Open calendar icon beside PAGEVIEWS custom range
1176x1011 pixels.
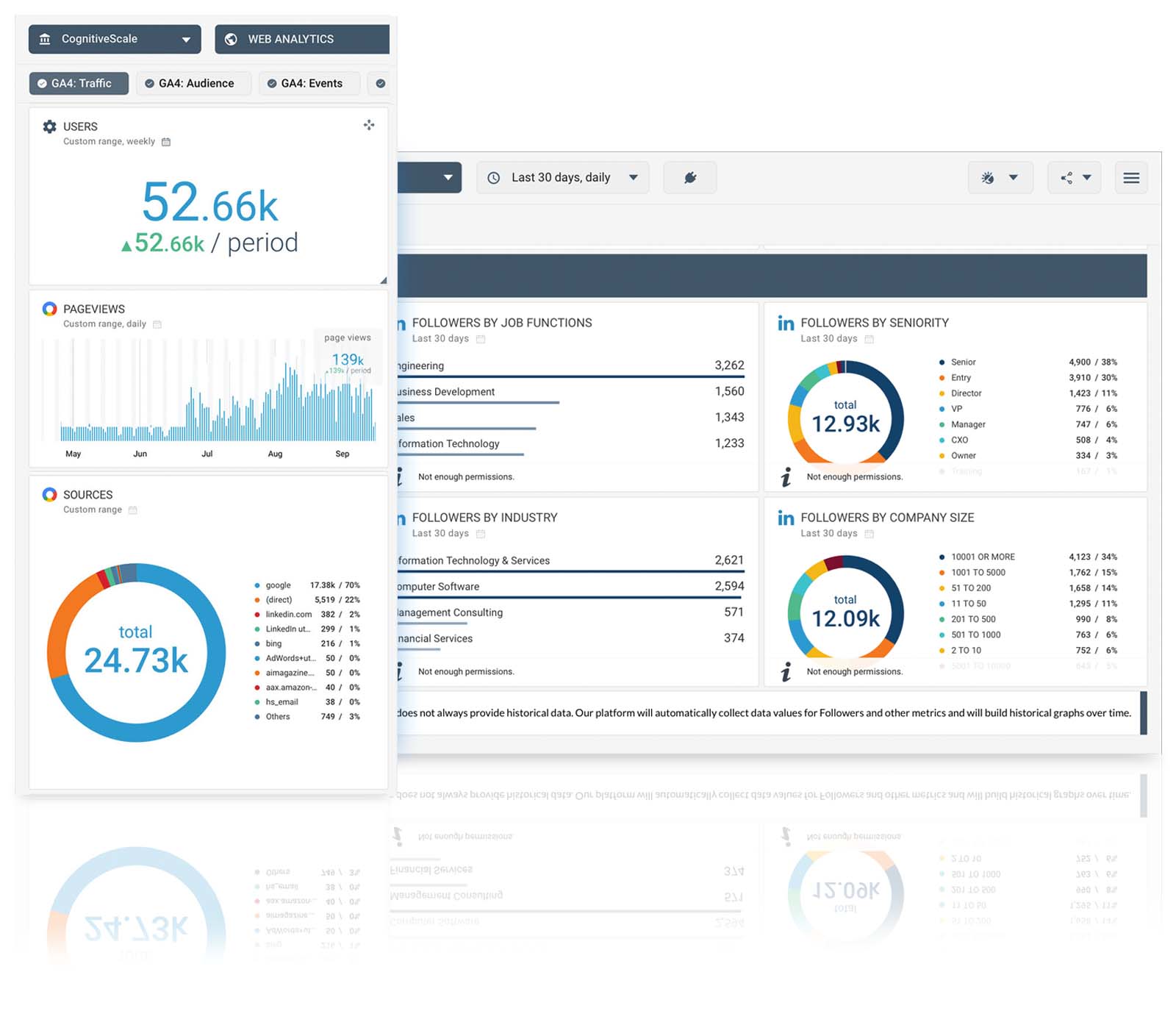click(x=157, y=324)
